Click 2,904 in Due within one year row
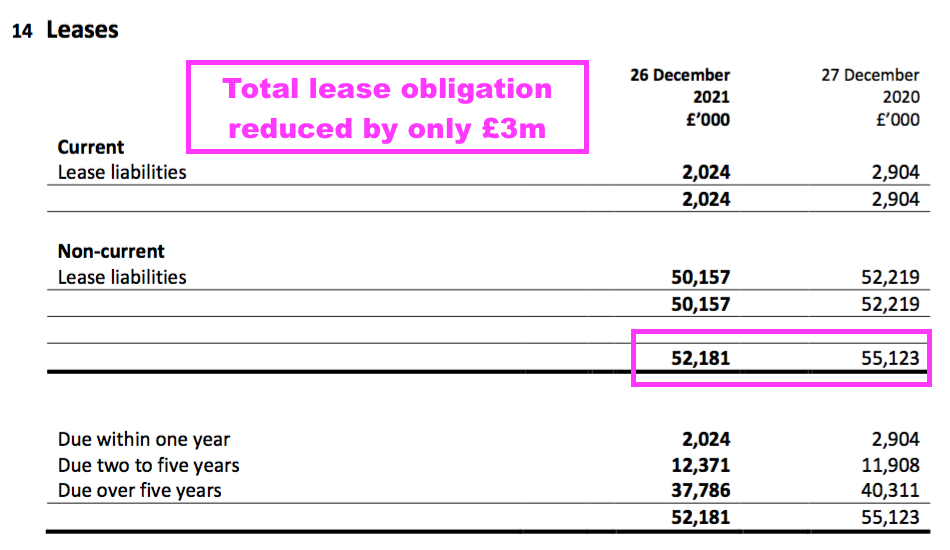 click(895, 439)
